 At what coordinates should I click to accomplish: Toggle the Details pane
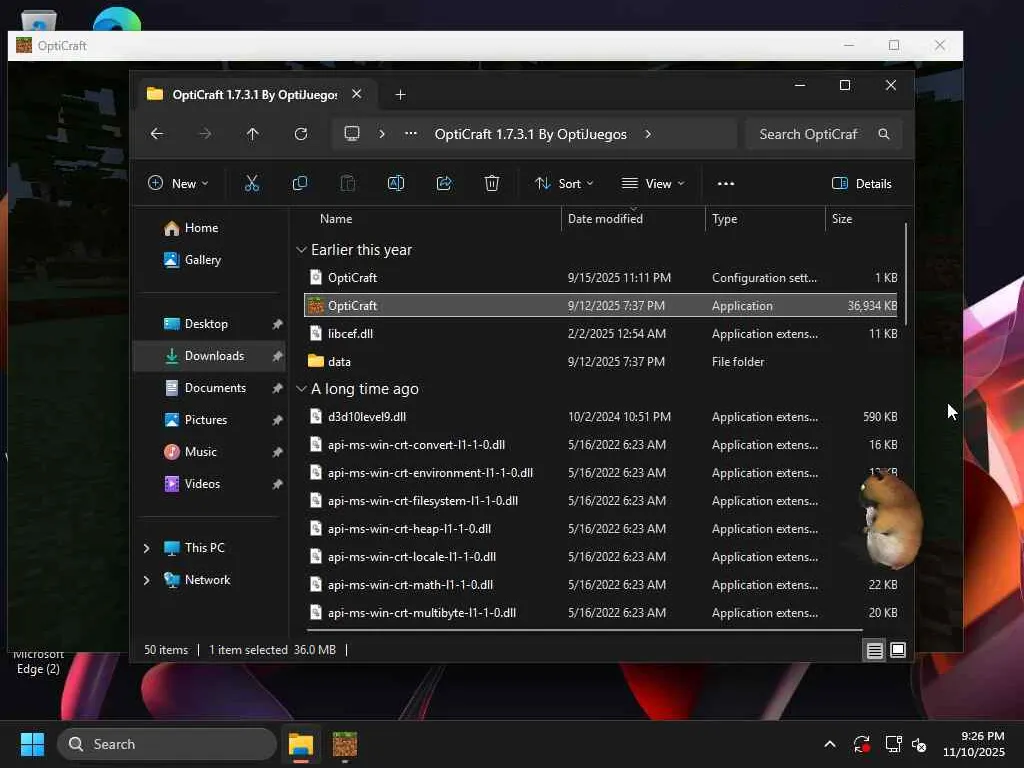pos(861,184)
